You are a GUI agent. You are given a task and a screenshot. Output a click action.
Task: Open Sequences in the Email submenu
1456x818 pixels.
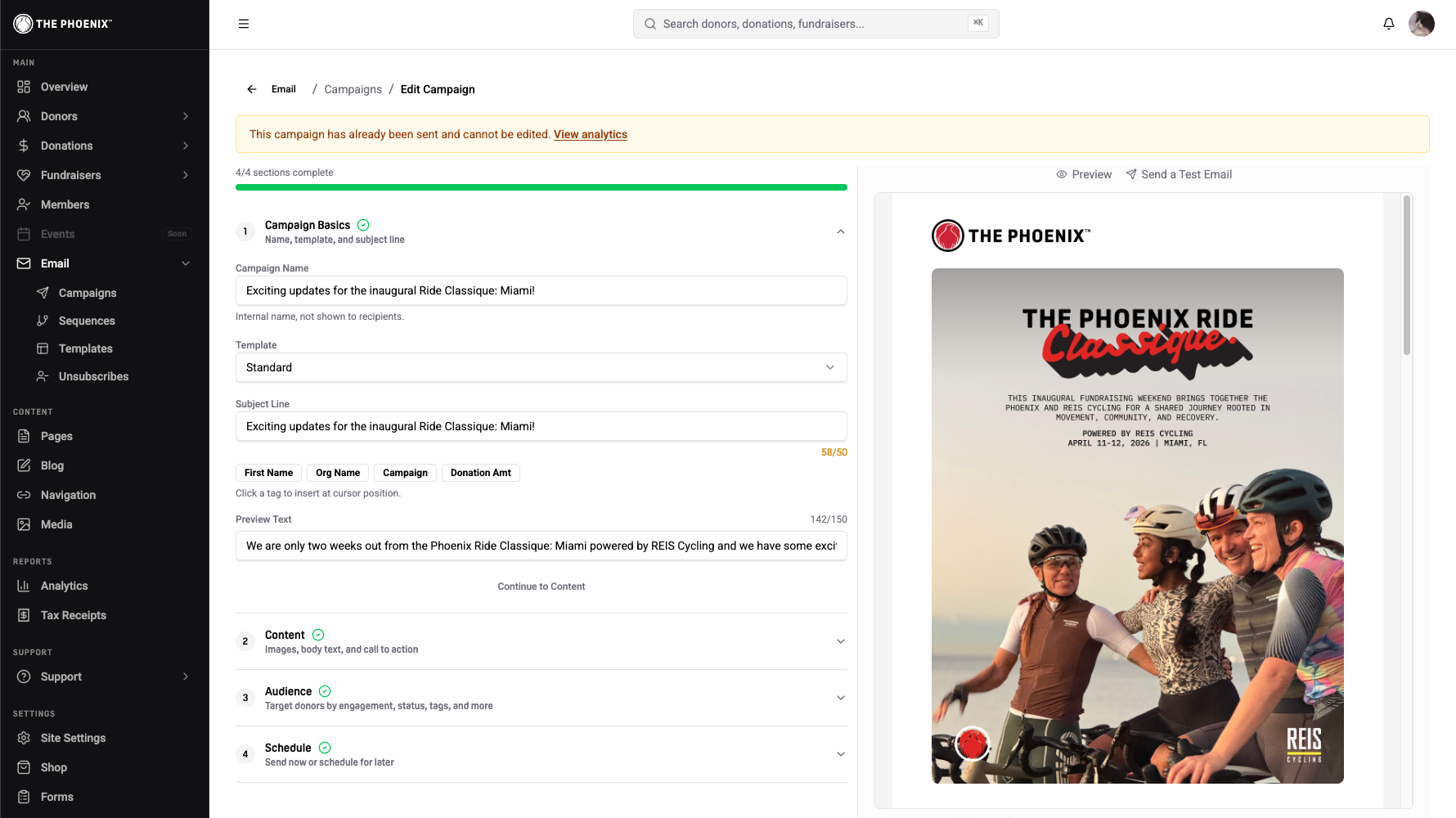87,321
